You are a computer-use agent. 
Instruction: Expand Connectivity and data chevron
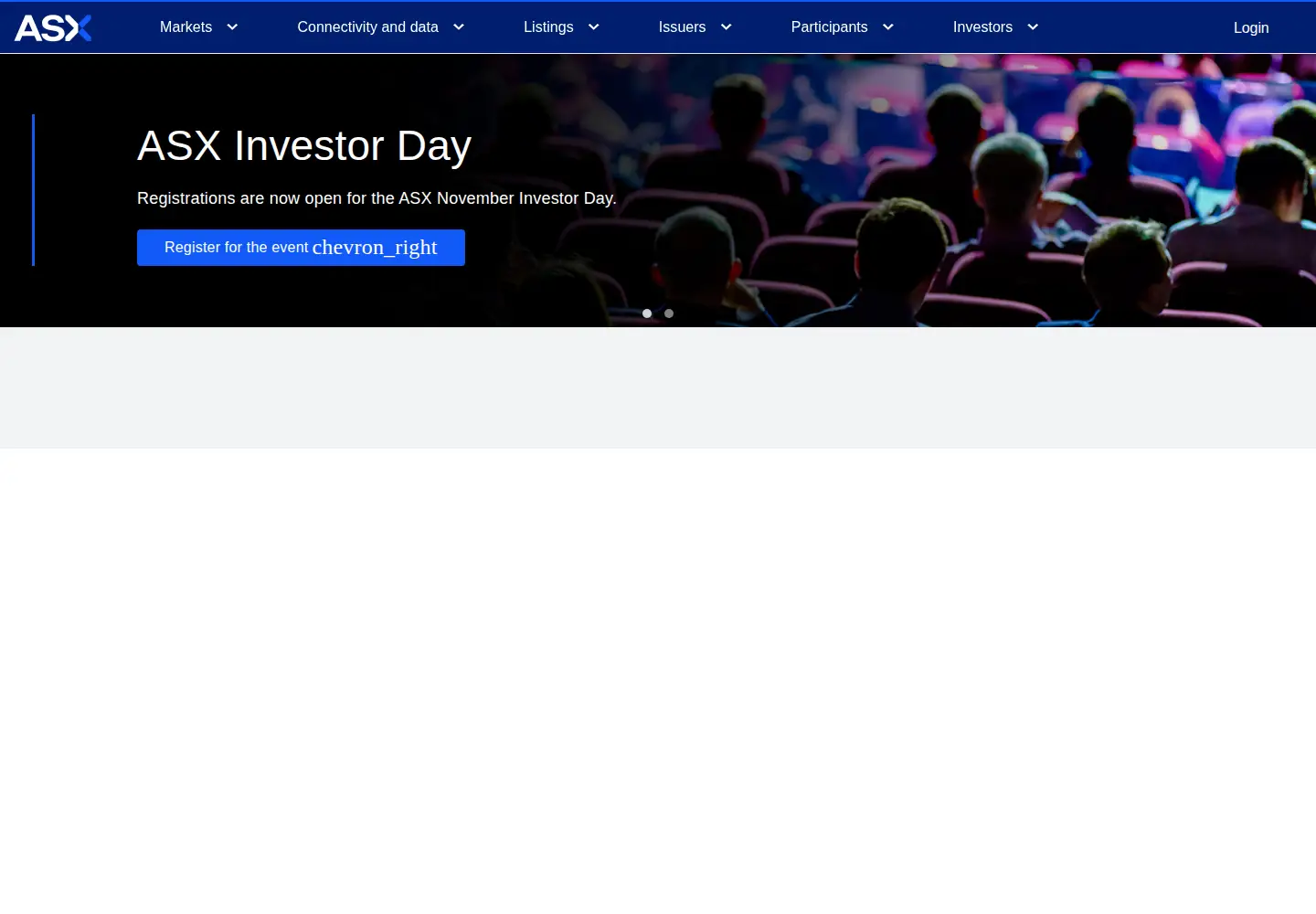(x=459, y=27)
